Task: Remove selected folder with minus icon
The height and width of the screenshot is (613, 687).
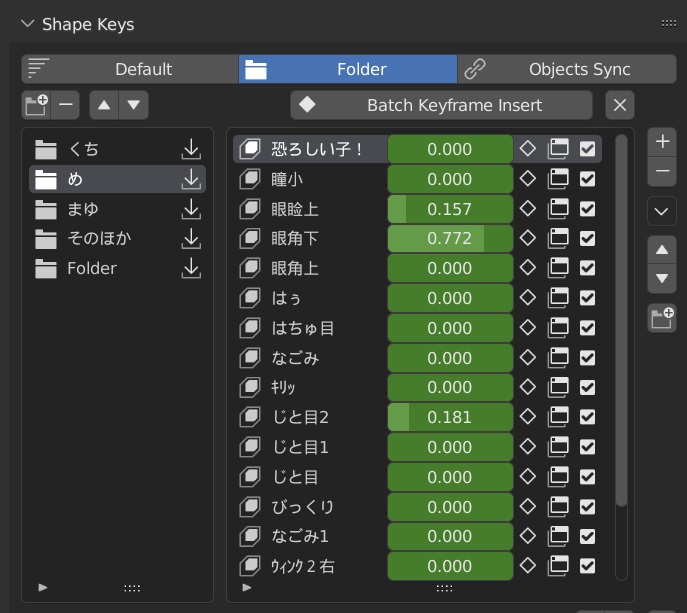Action: point(66,105)
